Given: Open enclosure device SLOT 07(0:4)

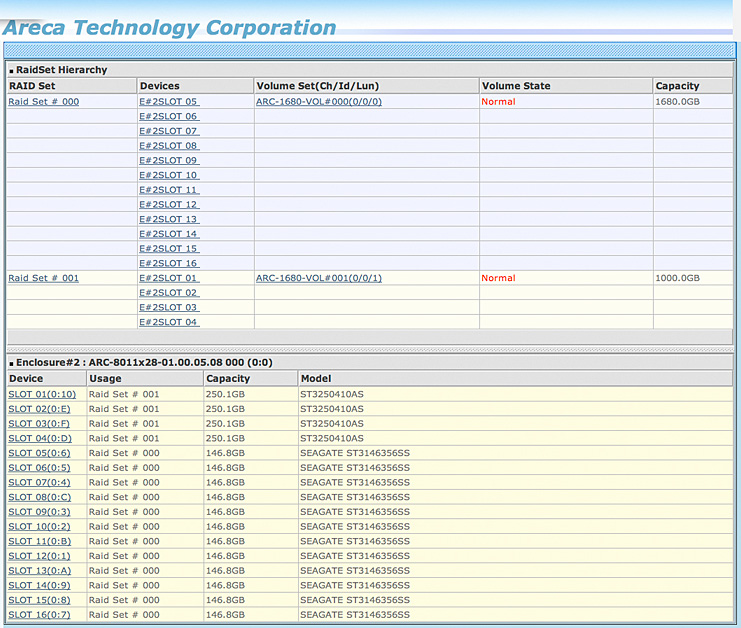Looking at the screenshot, I should tap(39, 482).
